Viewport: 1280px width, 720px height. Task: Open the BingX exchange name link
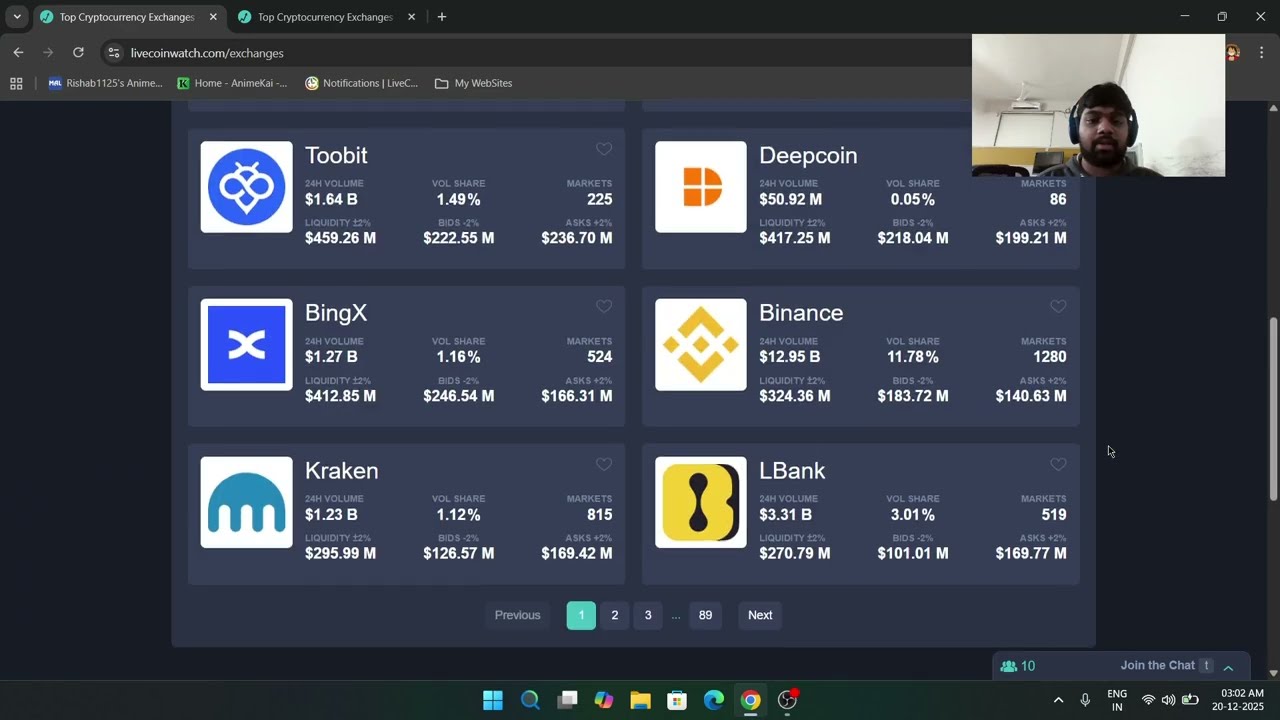pos(336,313)
